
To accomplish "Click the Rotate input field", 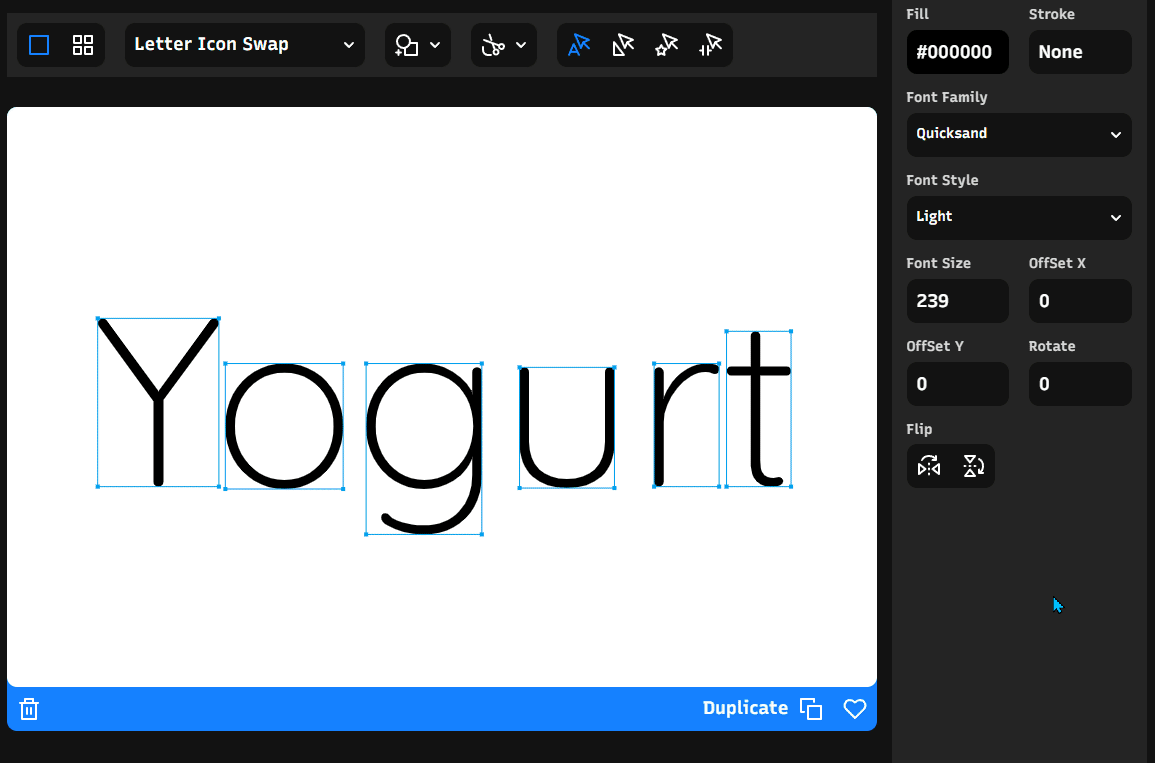I will (x=1080, y=384).
